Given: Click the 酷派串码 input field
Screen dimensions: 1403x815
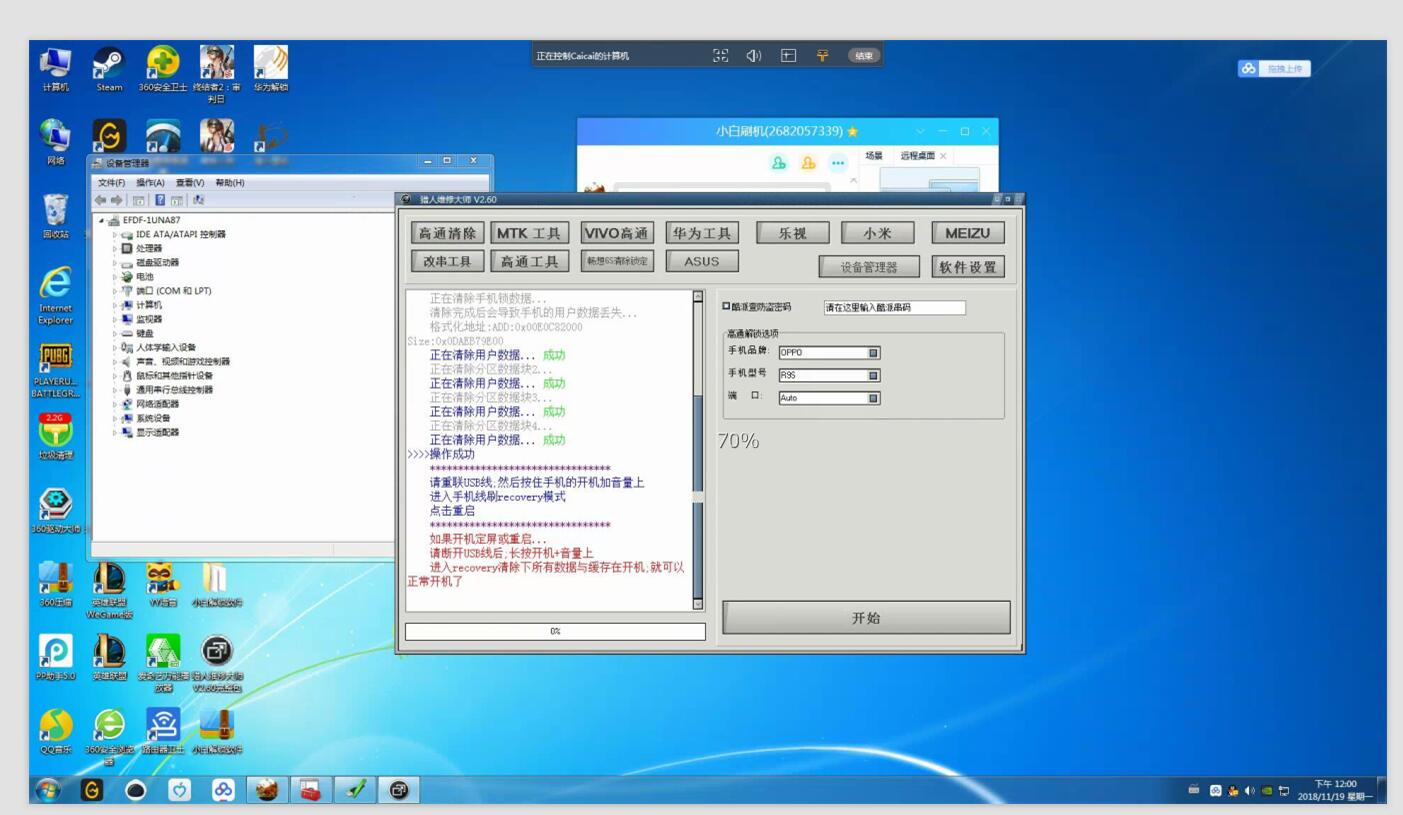Looking at the screenshot, I should [x=895, y=307].
